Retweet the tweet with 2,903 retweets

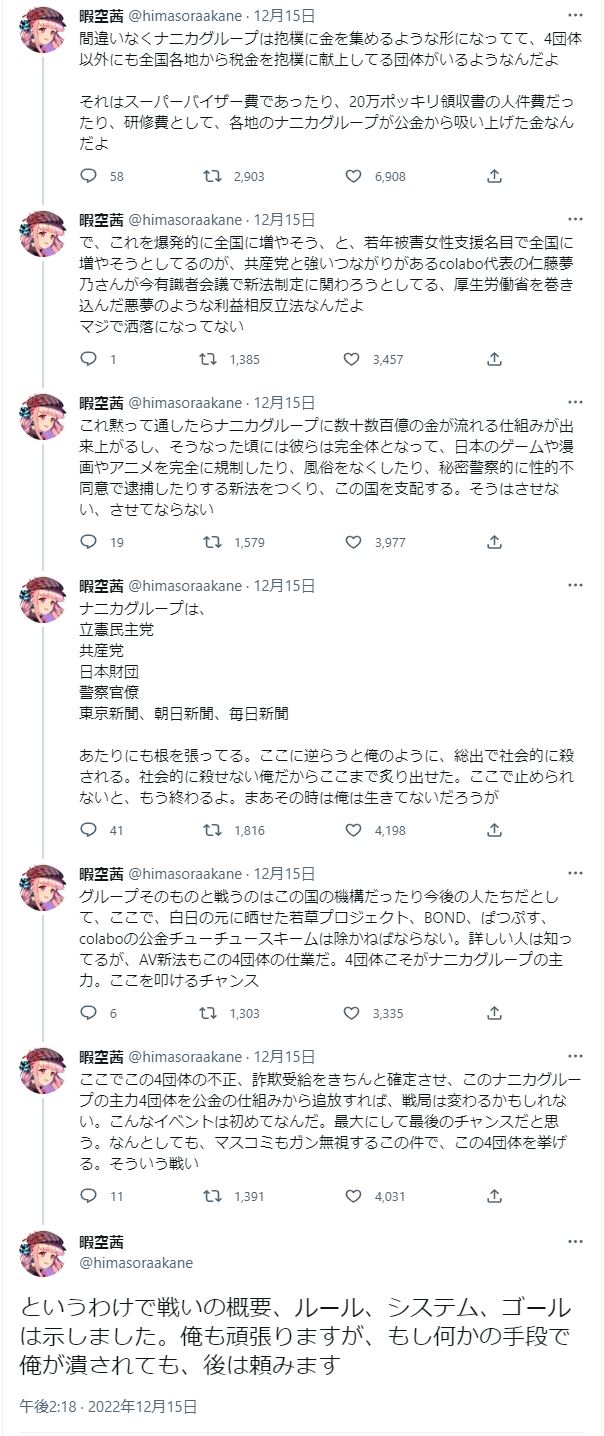click(x=212, y=176)
